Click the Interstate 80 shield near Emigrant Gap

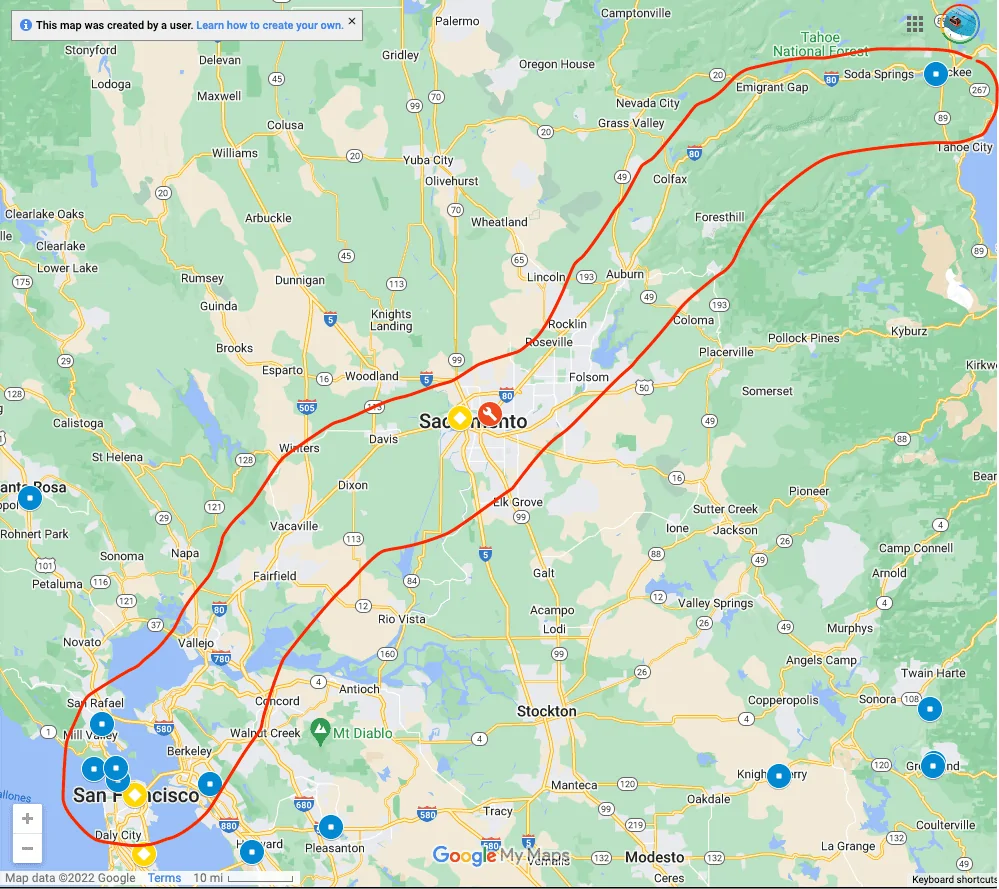(831, 80)
